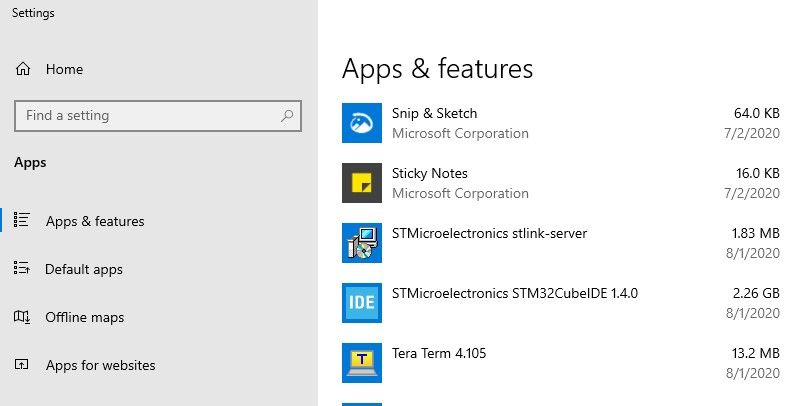Click the 2.26 GB size value

(756, 294)
